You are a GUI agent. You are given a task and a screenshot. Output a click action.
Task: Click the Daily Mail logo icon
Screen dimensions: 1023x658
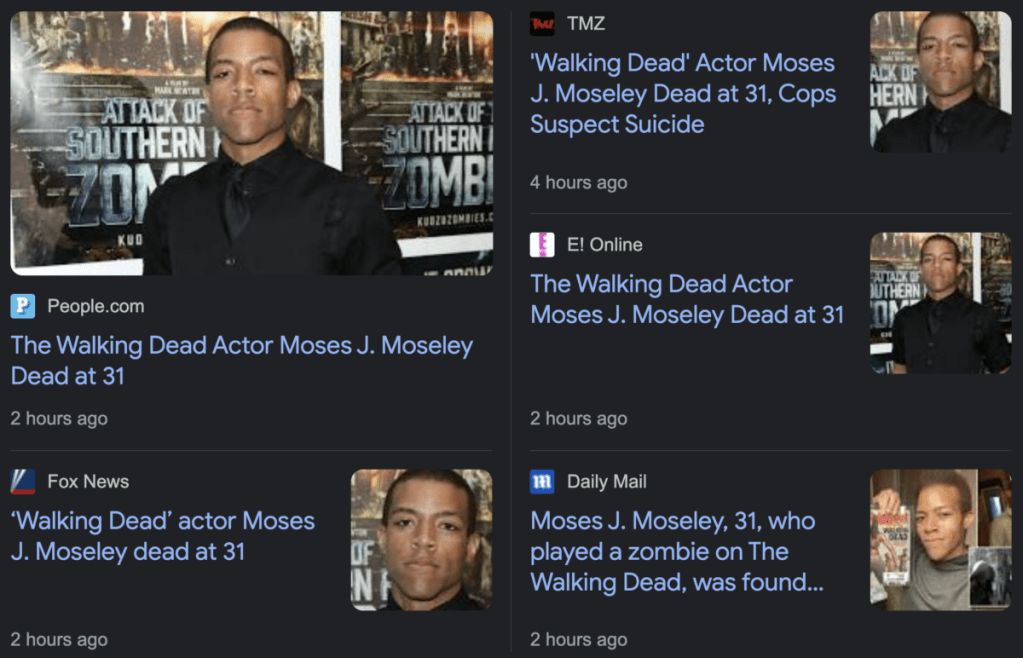click(542, 481)
